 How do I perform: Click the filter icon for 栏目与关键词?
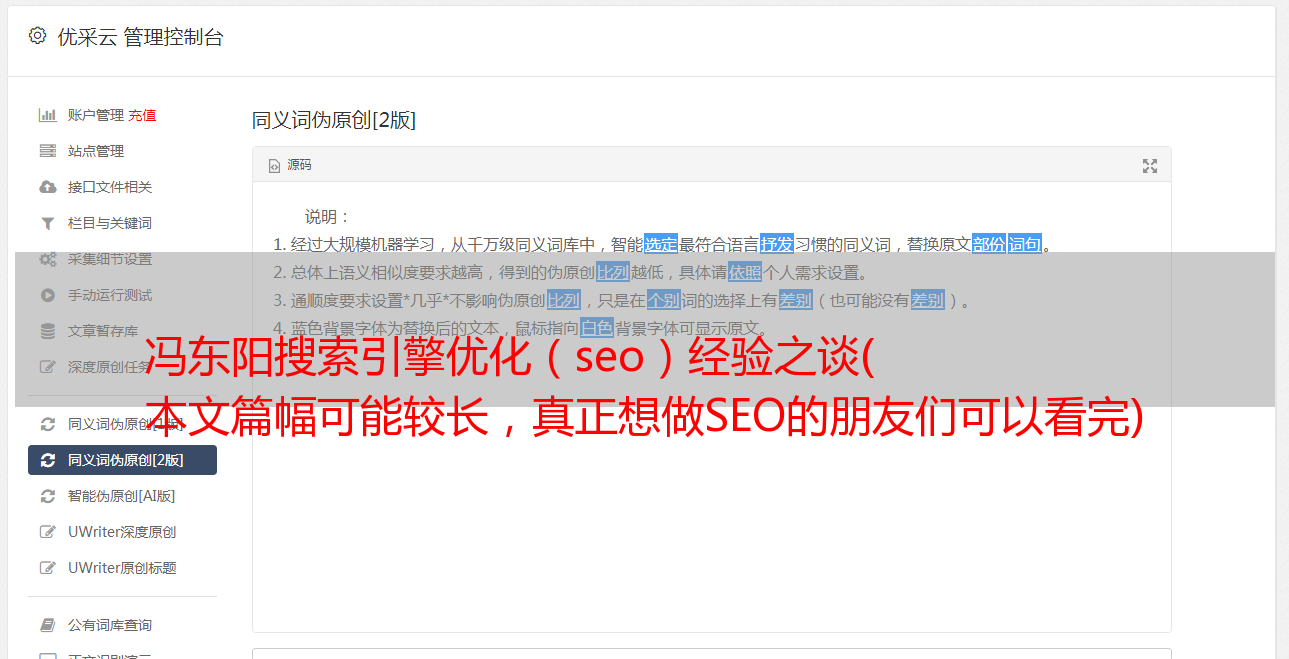(x=47, y=223)
